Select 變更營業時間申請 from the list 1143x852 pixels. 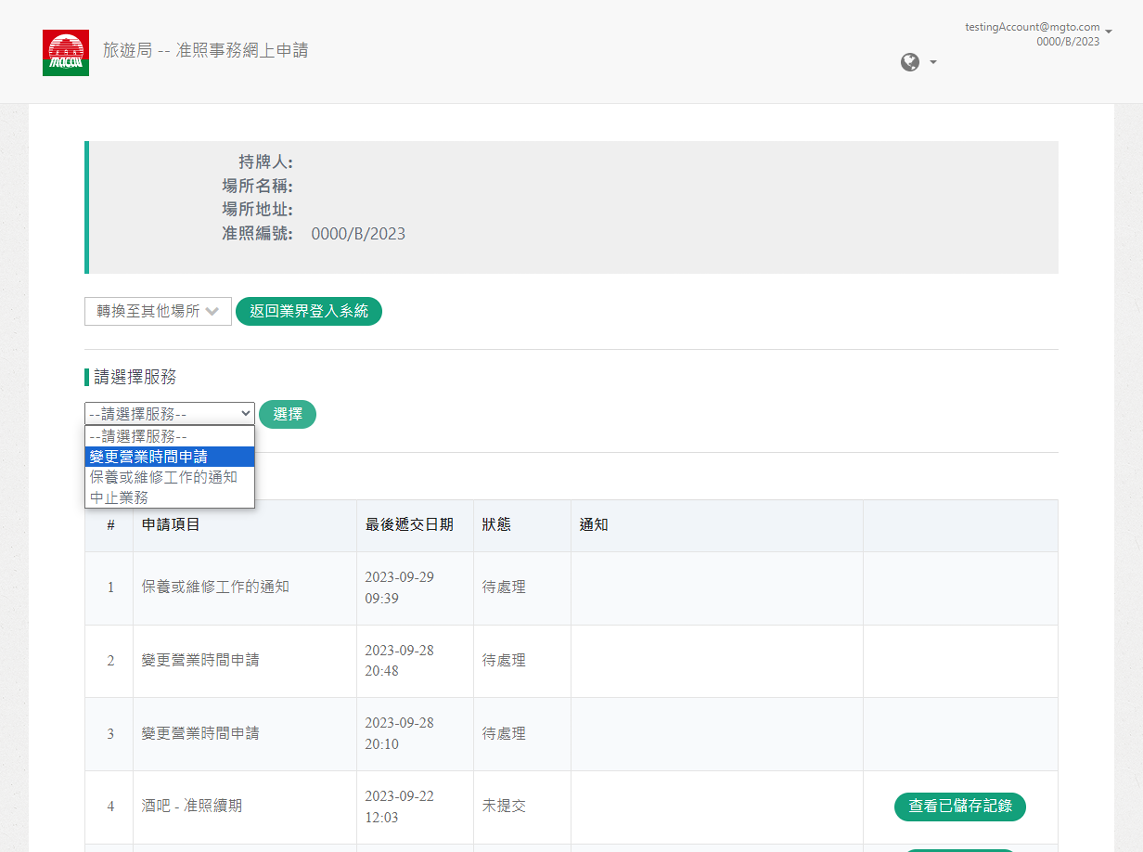point(149,457)
